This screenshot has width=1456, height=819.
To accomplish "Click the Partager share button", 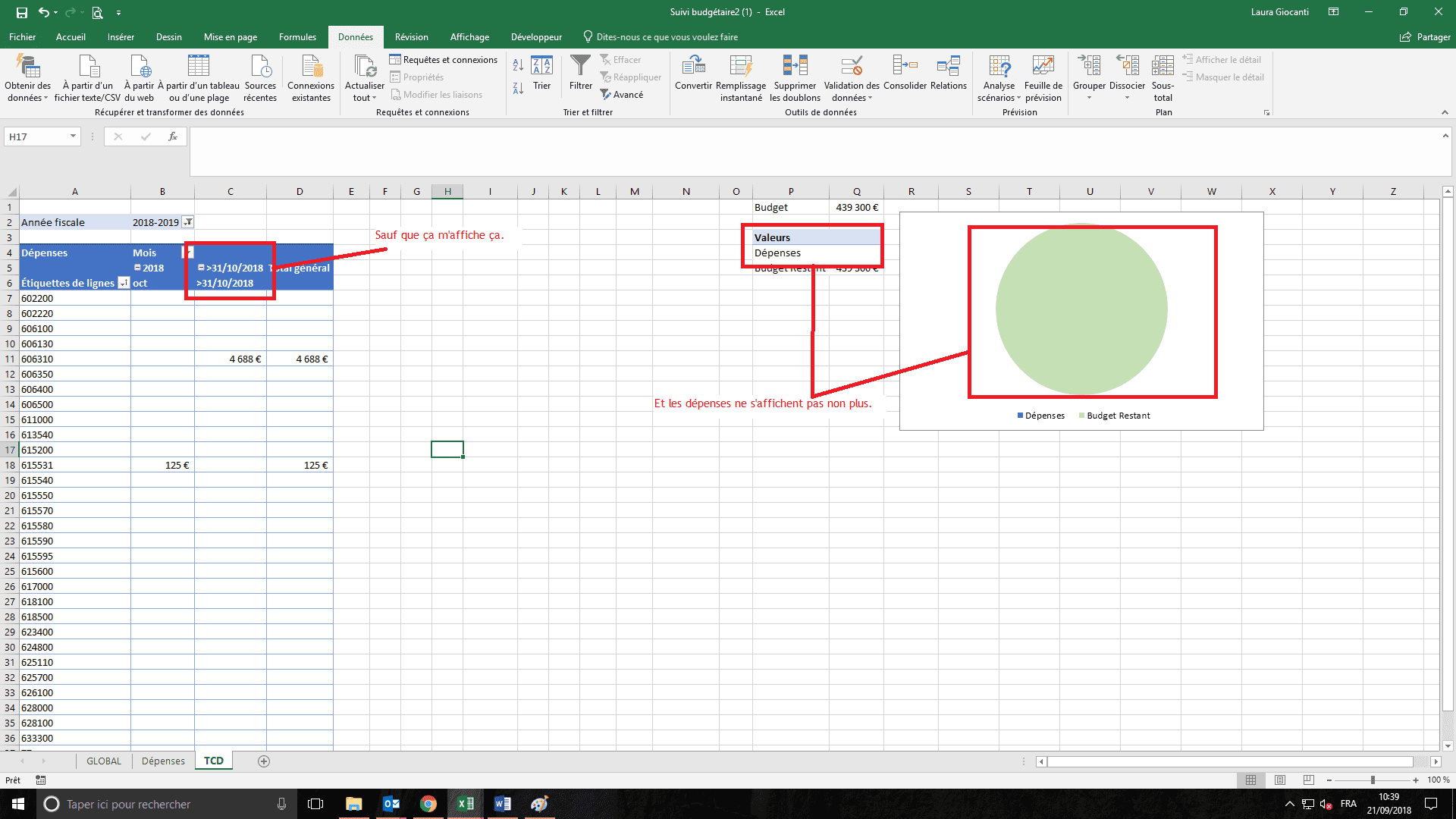I will tap(1425, 36).
